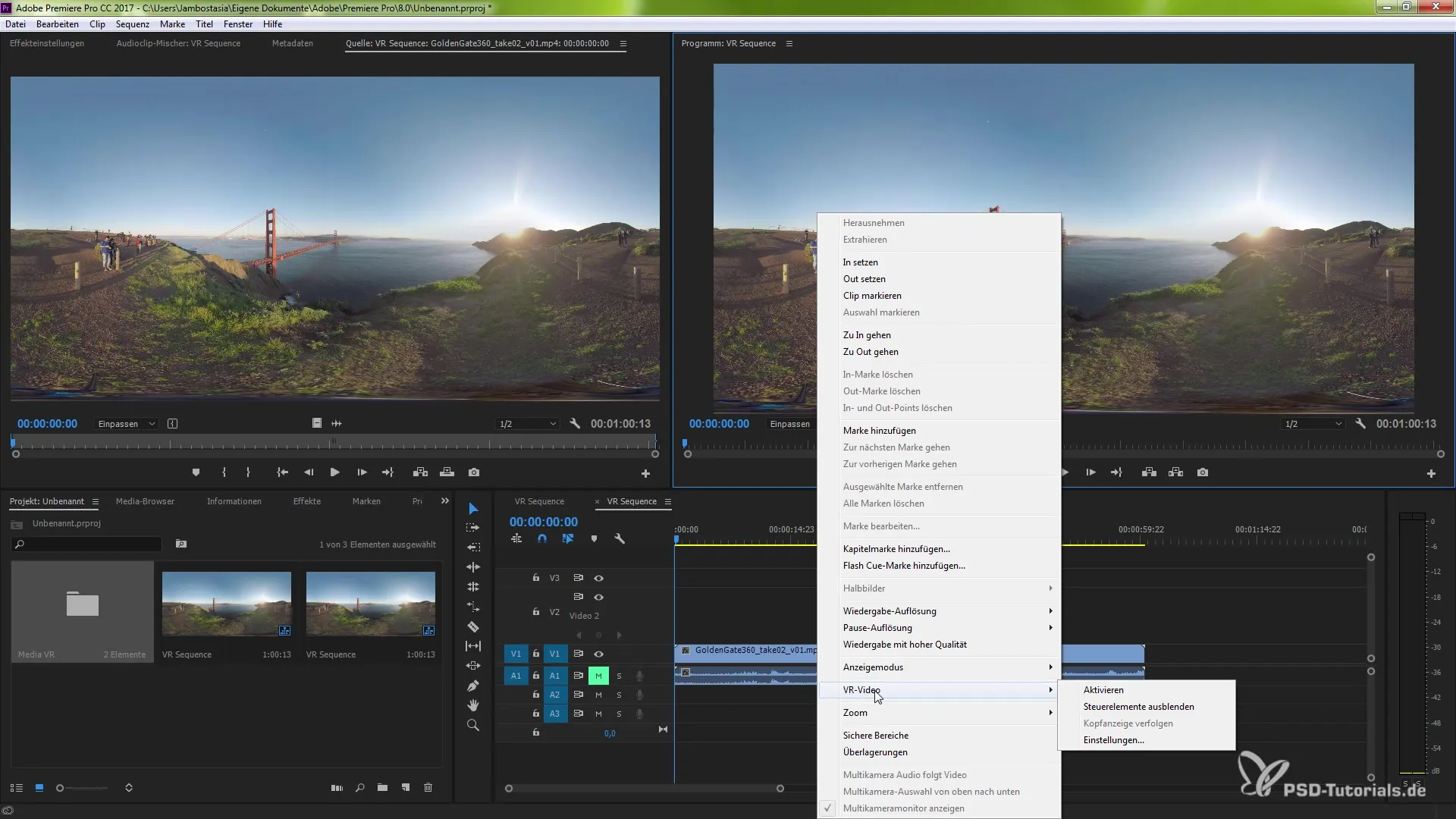The image size is (1456, 819).
Task: Open Source monitor Einpassen zoom dropdown
Action: coord(126,424)
